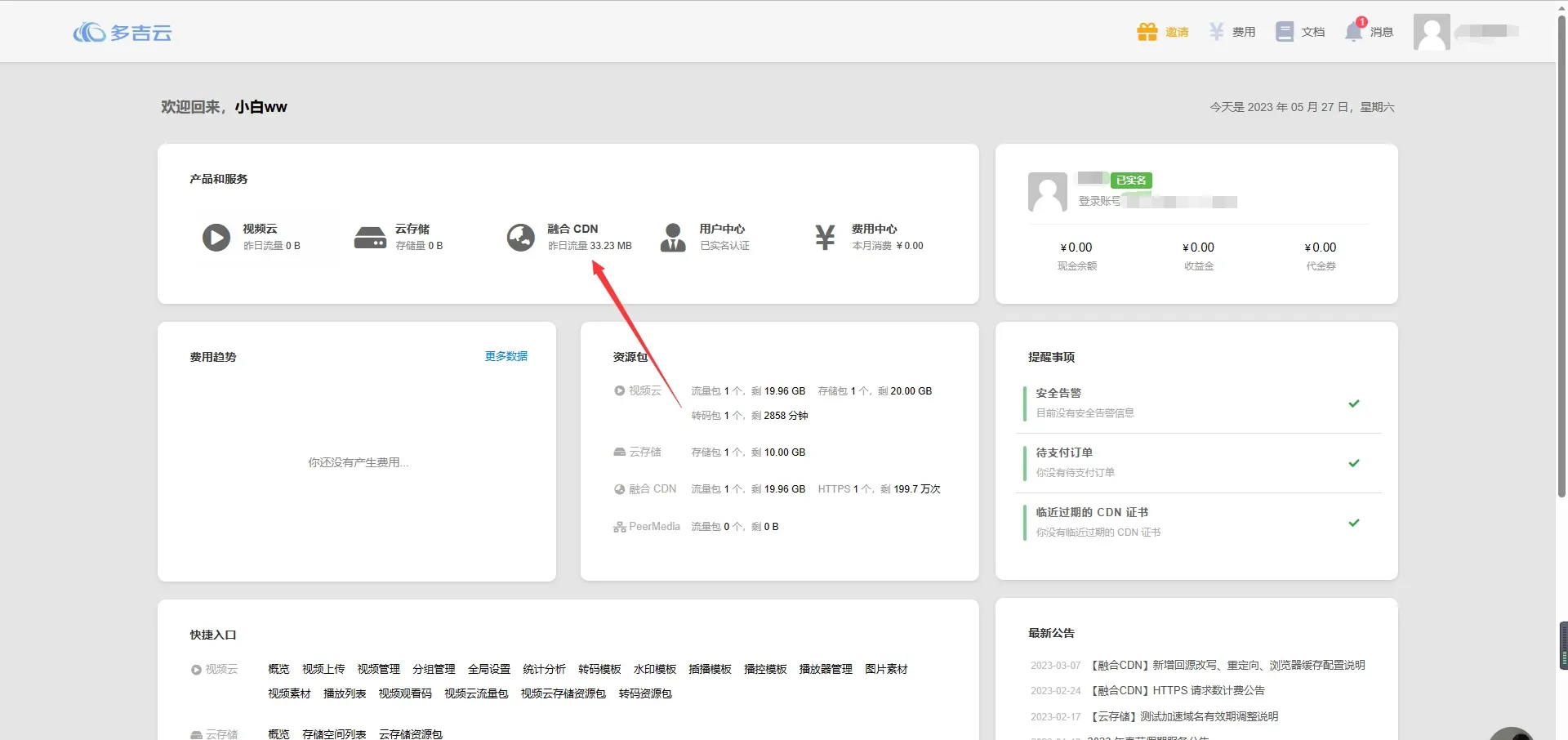
Task: Open 费用中心 yen icon
Action: click(825, 238)
